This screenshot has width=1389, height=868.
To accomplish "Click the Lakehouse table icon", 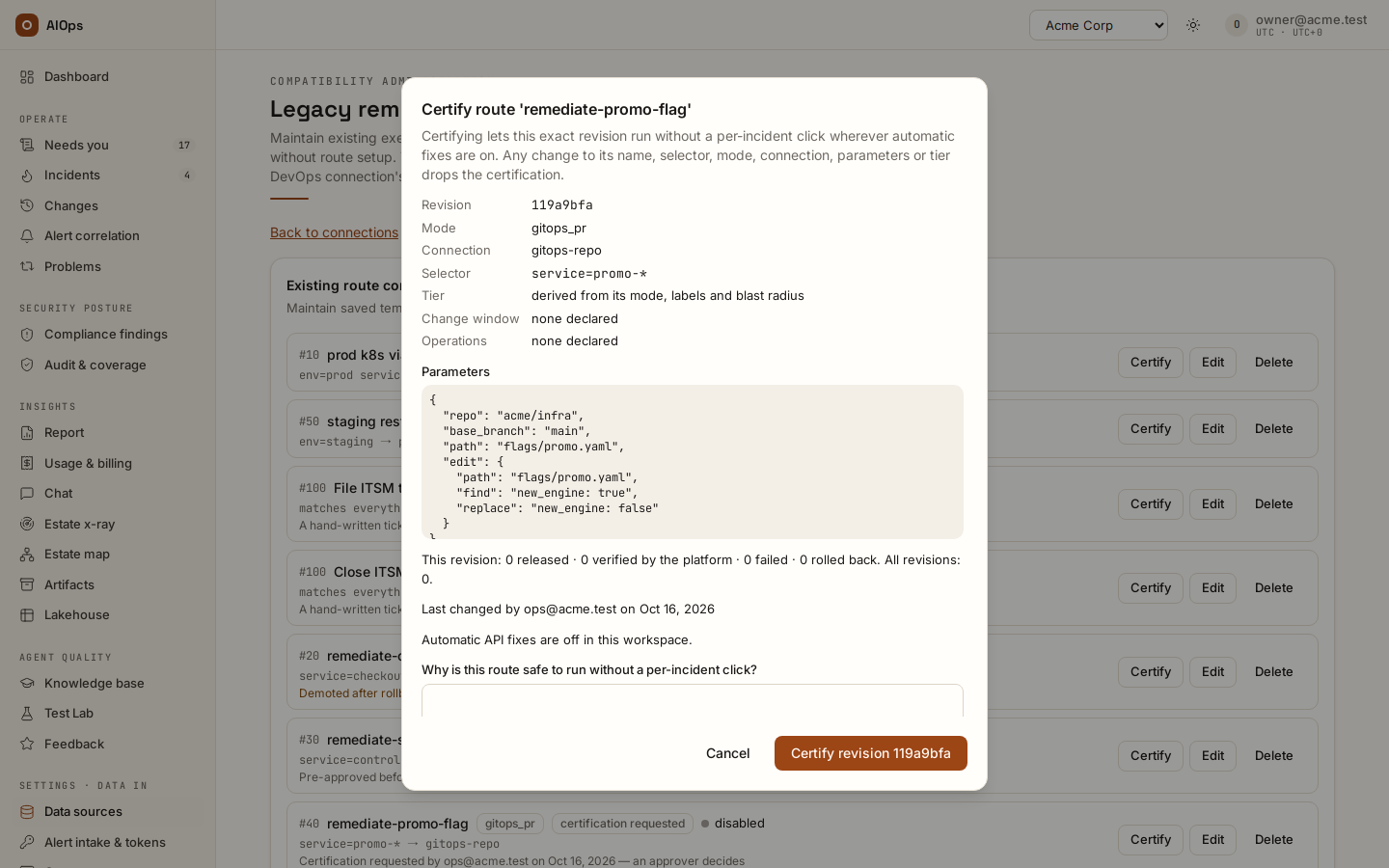I will click(x=27, y=614).
